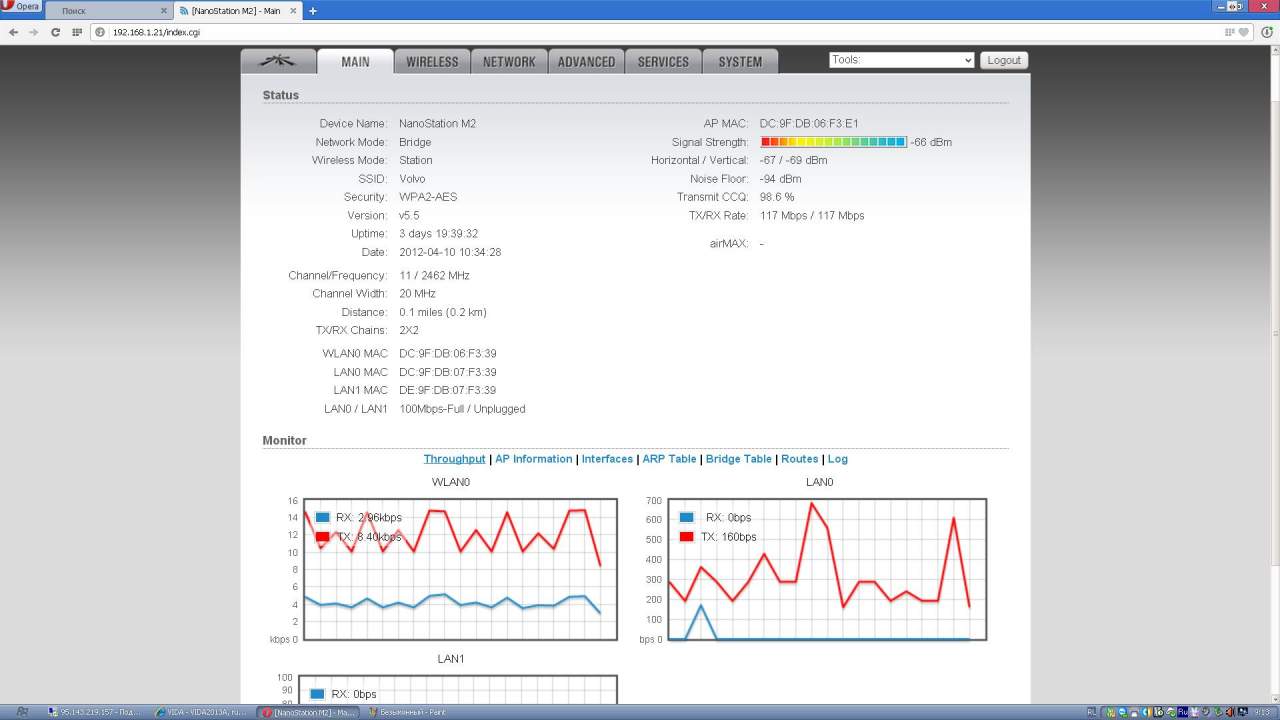The width and height of the screenshot is (1280, 720).
Task: Click Uptime value 3 days 19:39:32
Action: tap(439, 234)
